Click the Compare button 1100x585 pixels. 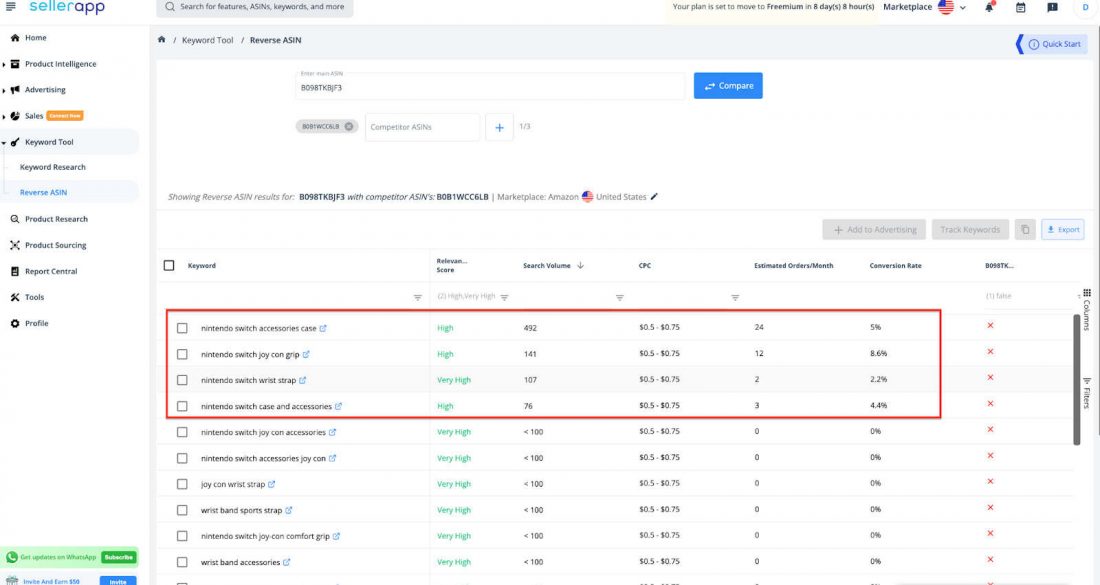pos(728,86)
